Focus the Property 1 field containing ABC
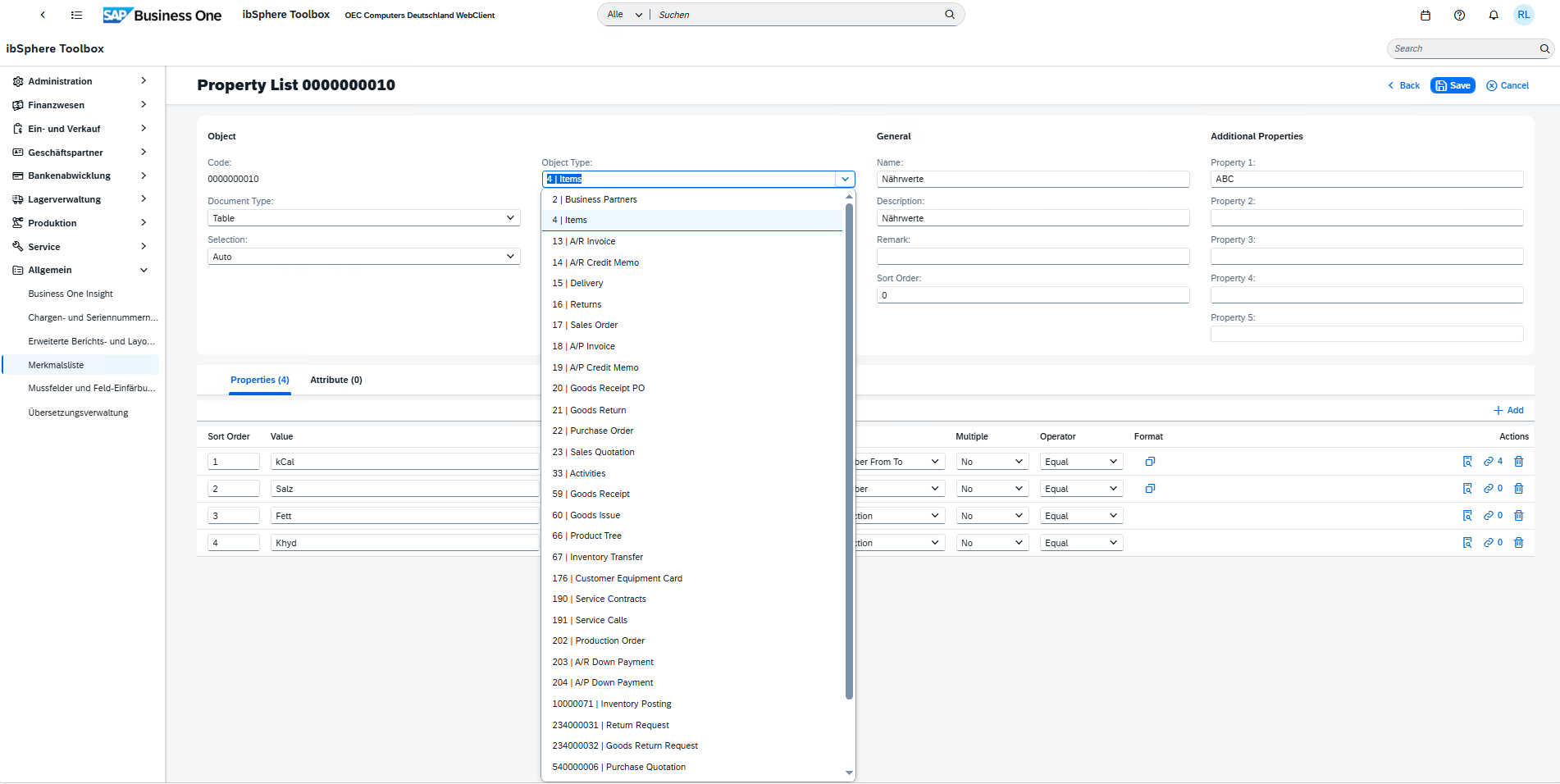 [x=1366, y=179]
